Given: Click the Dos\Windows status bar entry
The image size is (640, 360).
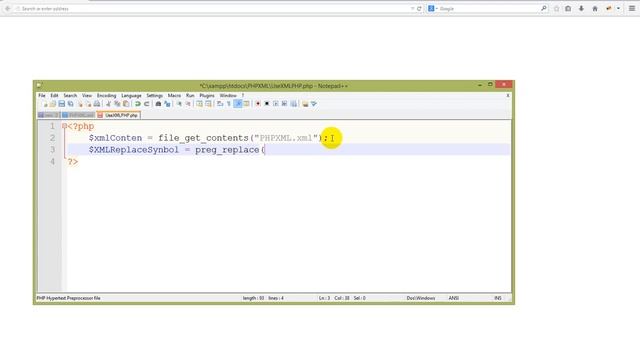Looking at the screenshot, I should pos(421,298).
